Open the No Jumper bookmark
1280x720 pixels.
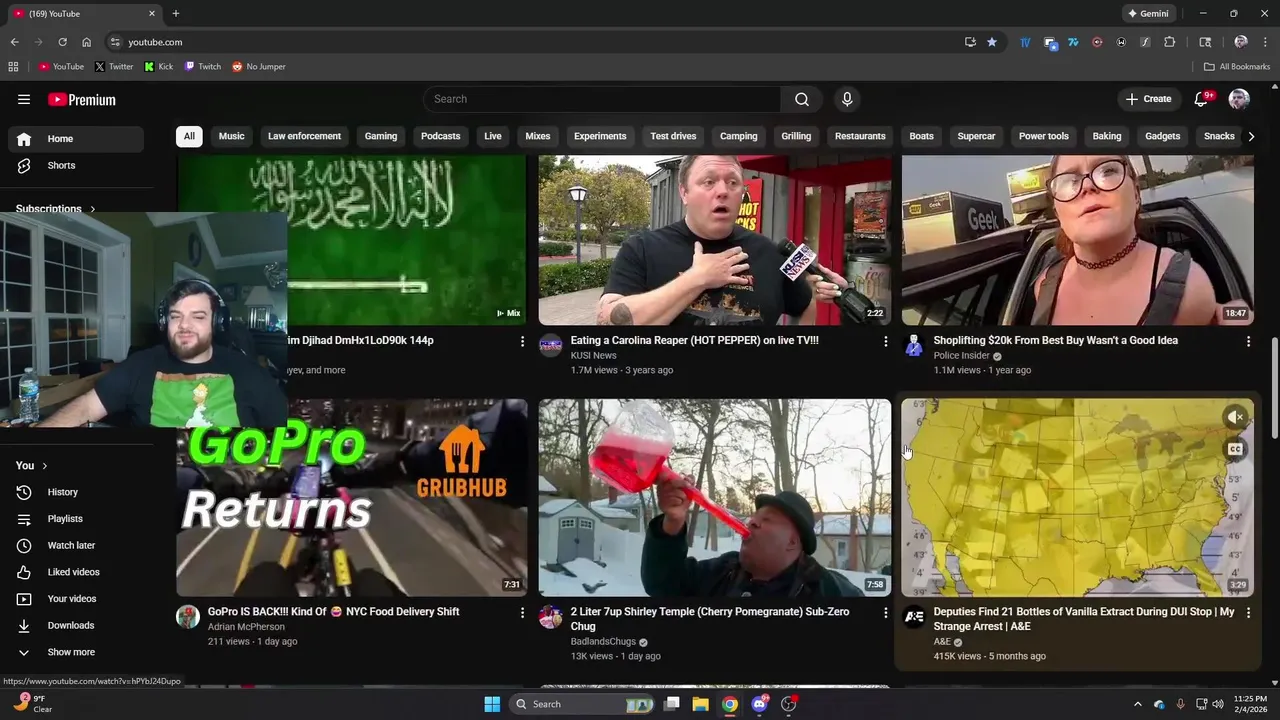pos(259,67)
